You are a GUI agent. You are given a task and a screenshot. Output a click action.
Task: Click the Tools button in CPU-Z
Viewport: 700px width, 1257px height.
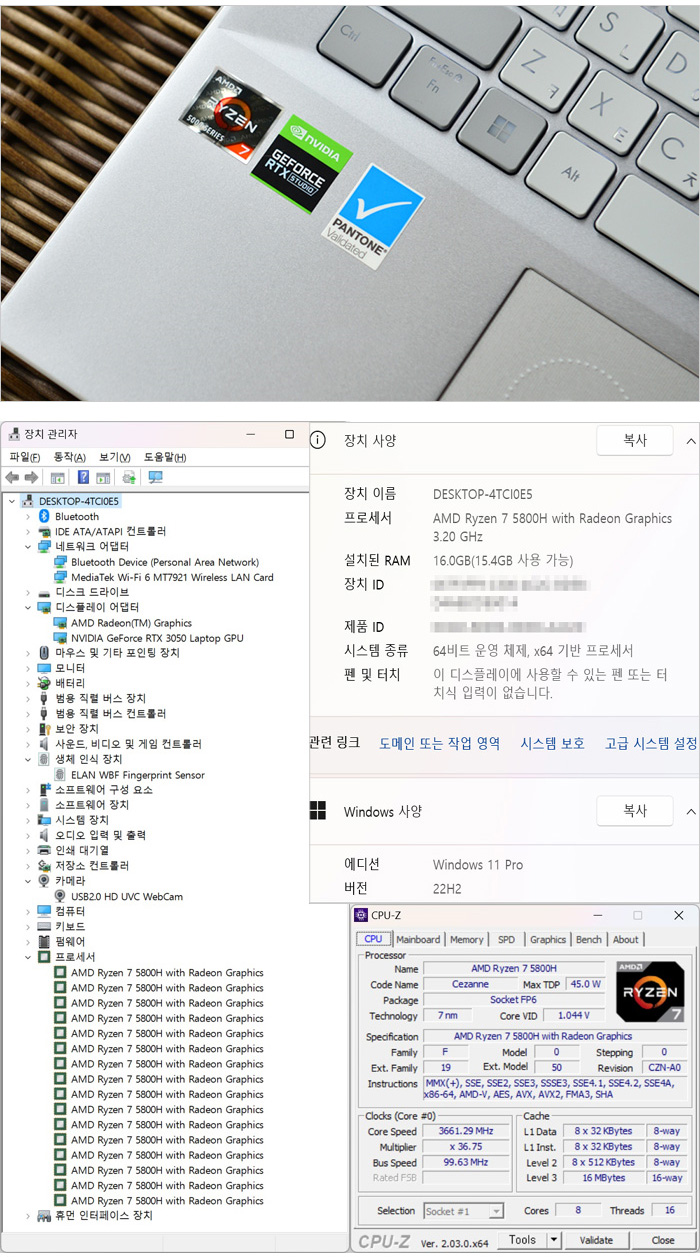522,1240
